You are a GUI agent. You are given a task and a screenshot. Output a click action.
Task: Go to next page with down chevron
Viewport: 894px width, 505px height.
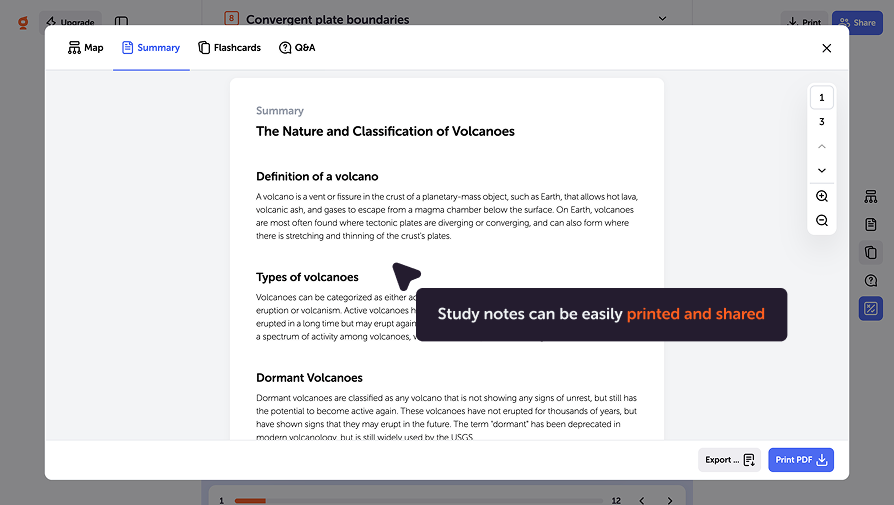pos(822,170)
